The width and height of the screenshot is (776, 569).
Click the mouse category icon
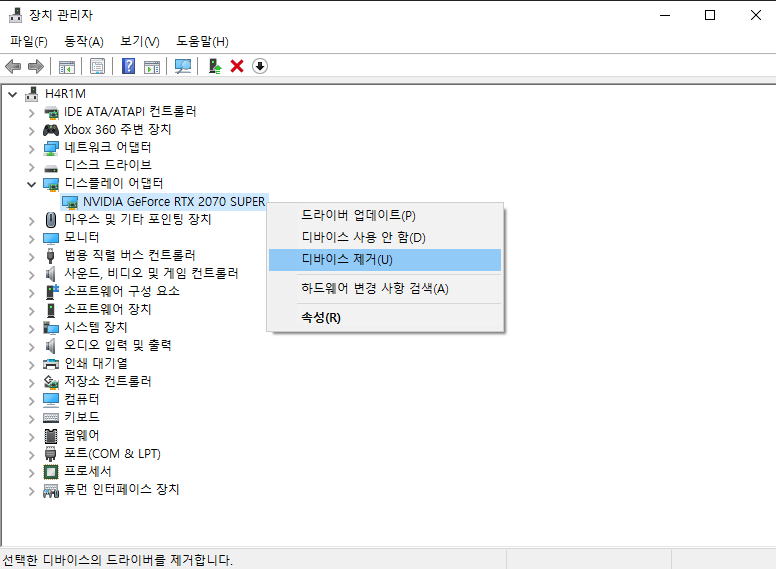[x=51, y=219]
